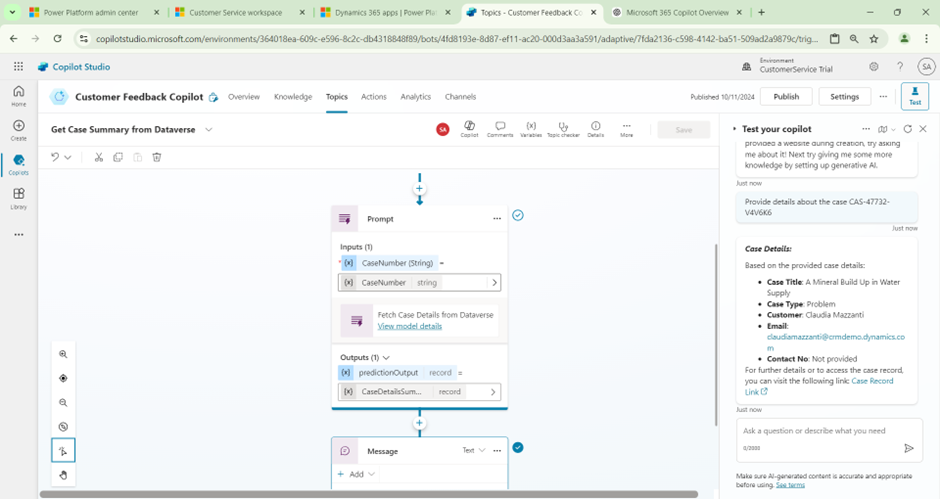
Task: Click the Publish button
Action: coord(786,97)
